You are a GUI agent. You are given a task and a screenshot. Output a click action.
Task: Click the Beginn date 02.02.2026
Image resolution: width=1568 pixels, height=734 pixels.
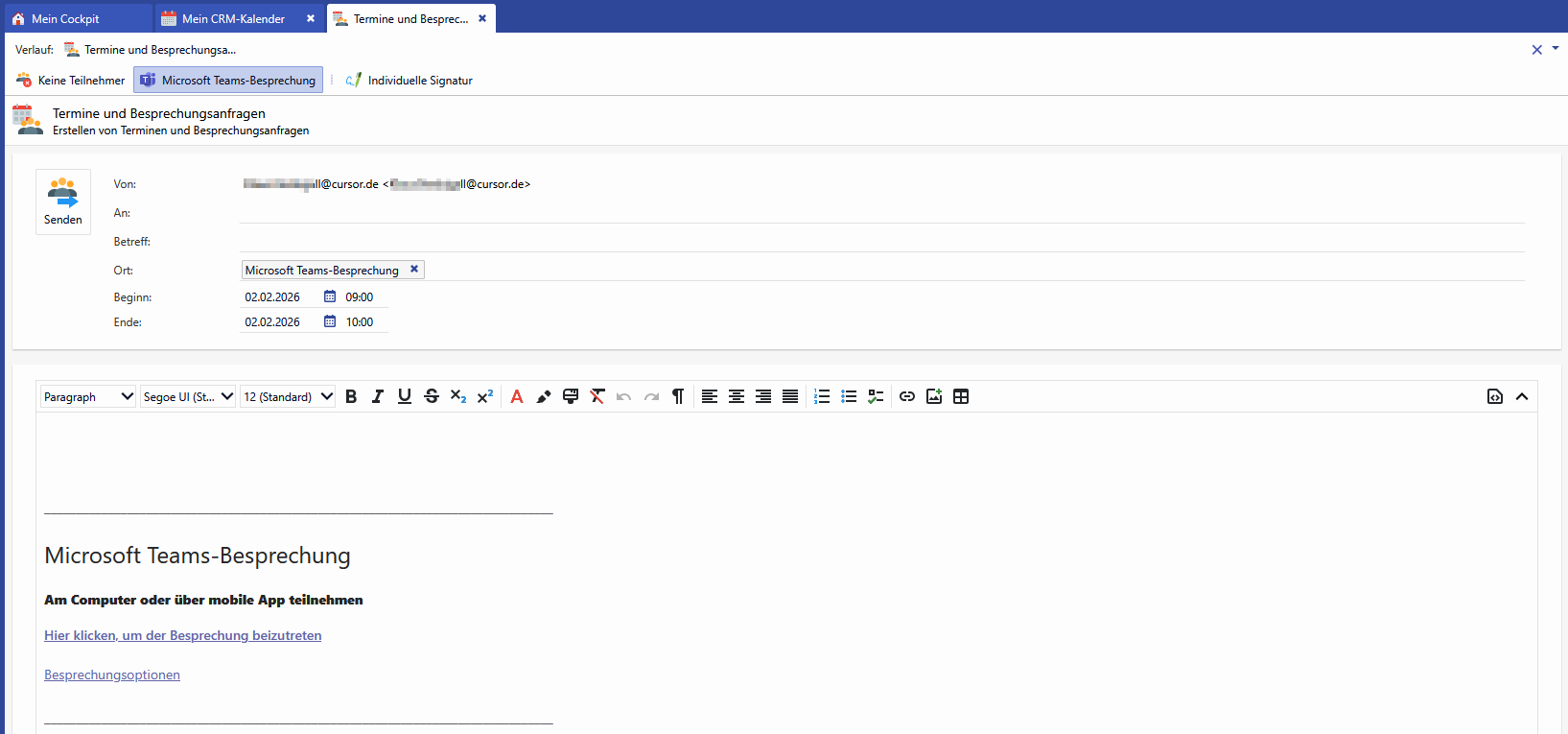point(272,297)
